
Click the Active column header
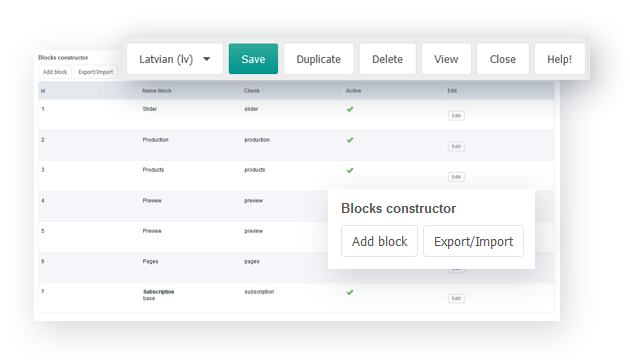(x=353, y=91)
